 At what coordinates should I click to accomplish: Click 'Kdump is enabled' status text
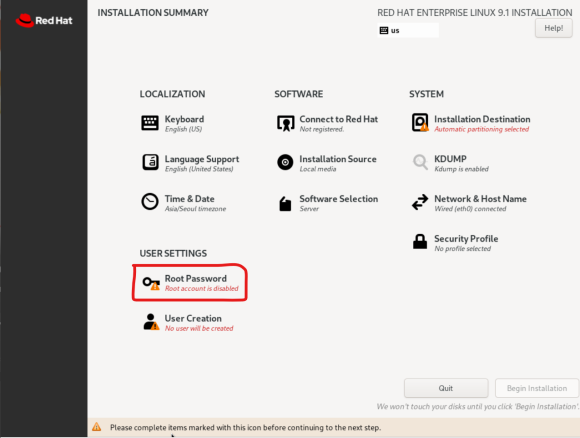tap(461, 169)
